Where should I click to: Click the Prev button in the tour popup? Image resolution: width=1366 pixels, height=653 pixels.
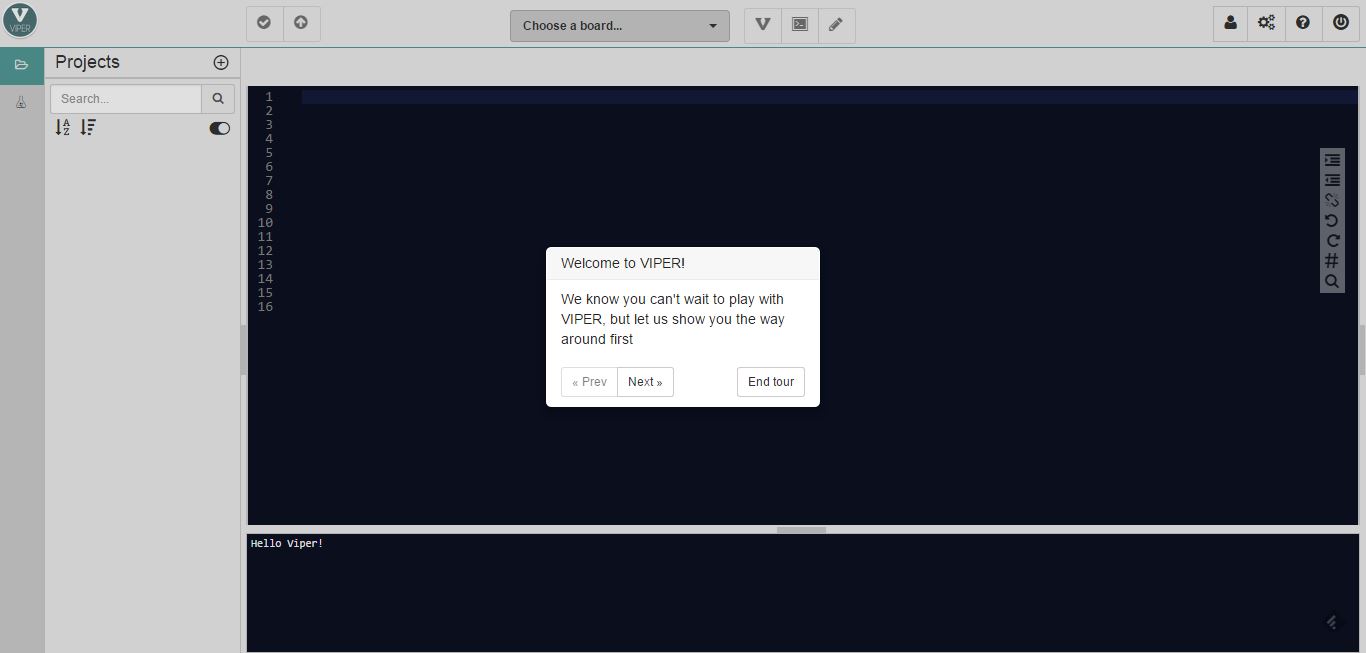click(589, 382)
